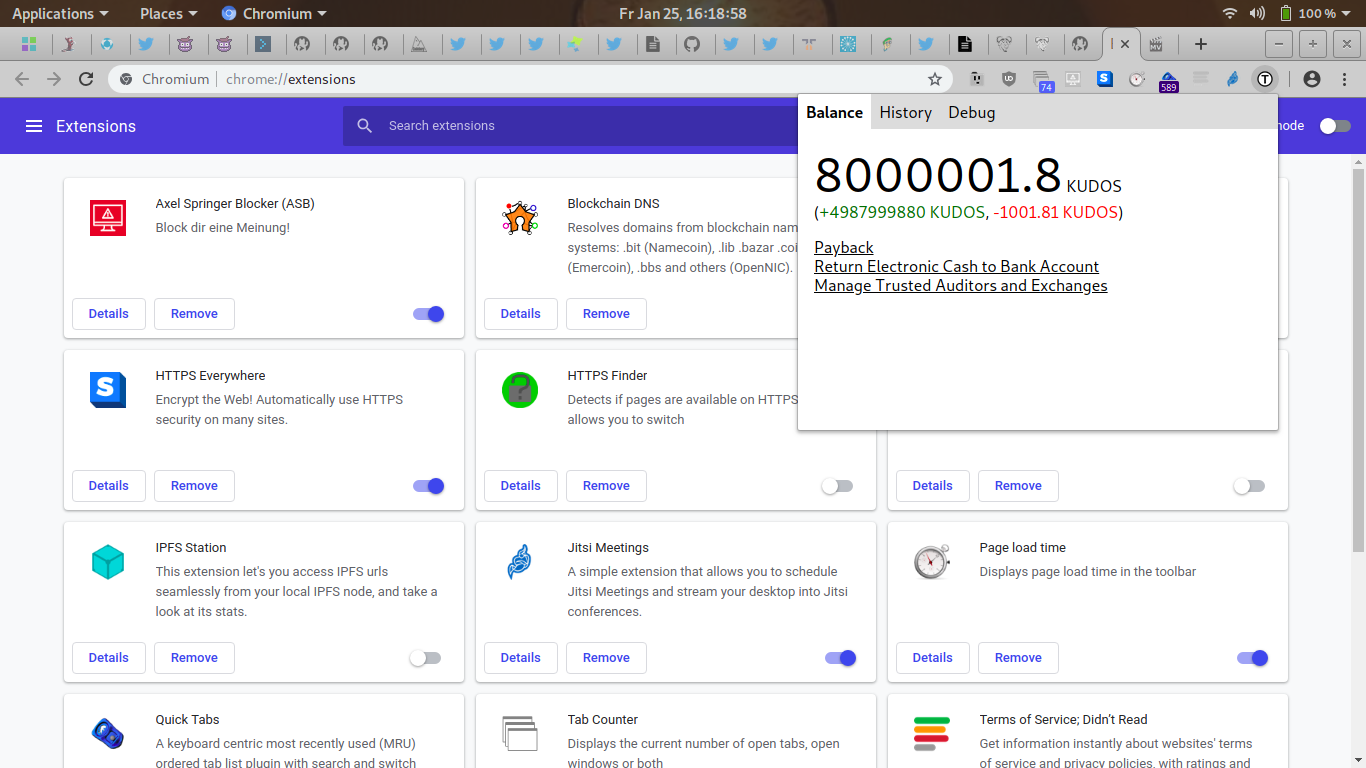Open the uBlock Origin shield extension icon
This screenshot has width=1366, height=768.
coord(1009,79)
